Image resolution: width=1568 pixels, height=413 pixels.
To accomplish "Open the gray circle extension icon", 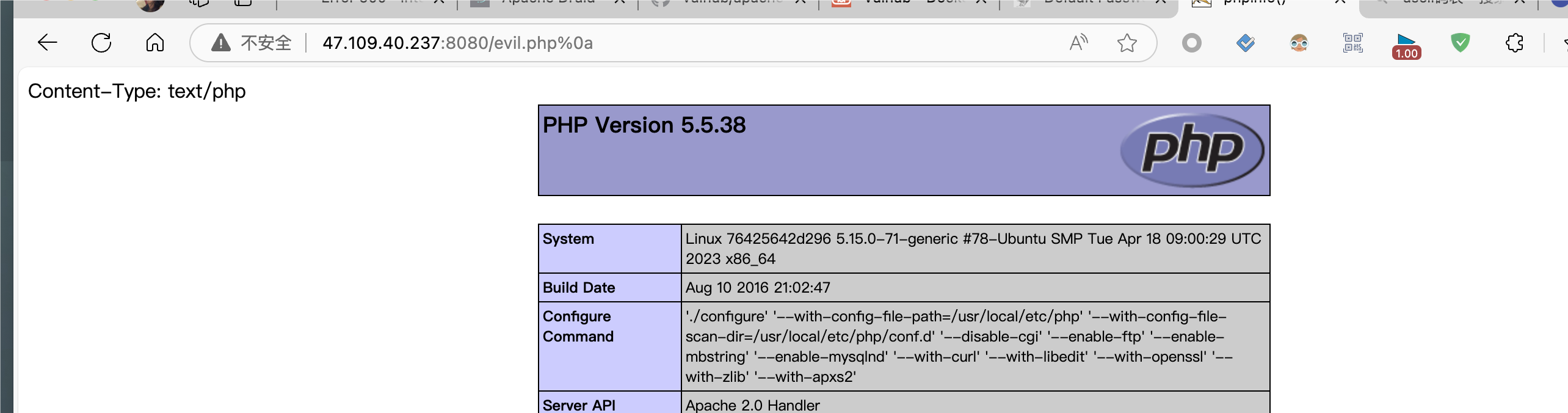I will tap(1191, 43).
